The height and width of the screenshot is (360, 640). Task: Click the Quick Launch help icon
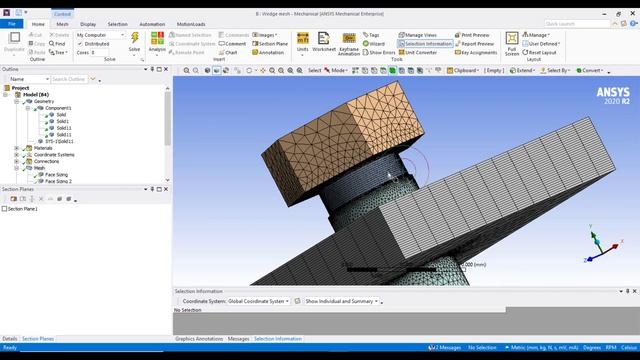tap(634, 24)
